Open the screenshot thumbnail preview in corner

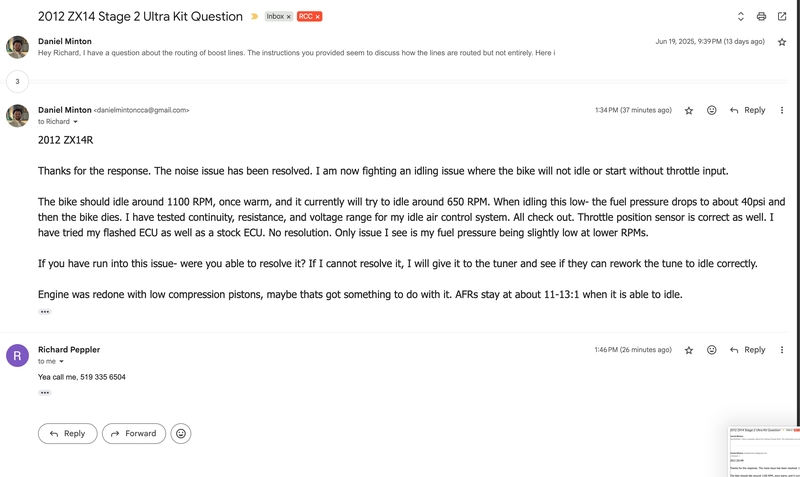(x=764, y=452)
